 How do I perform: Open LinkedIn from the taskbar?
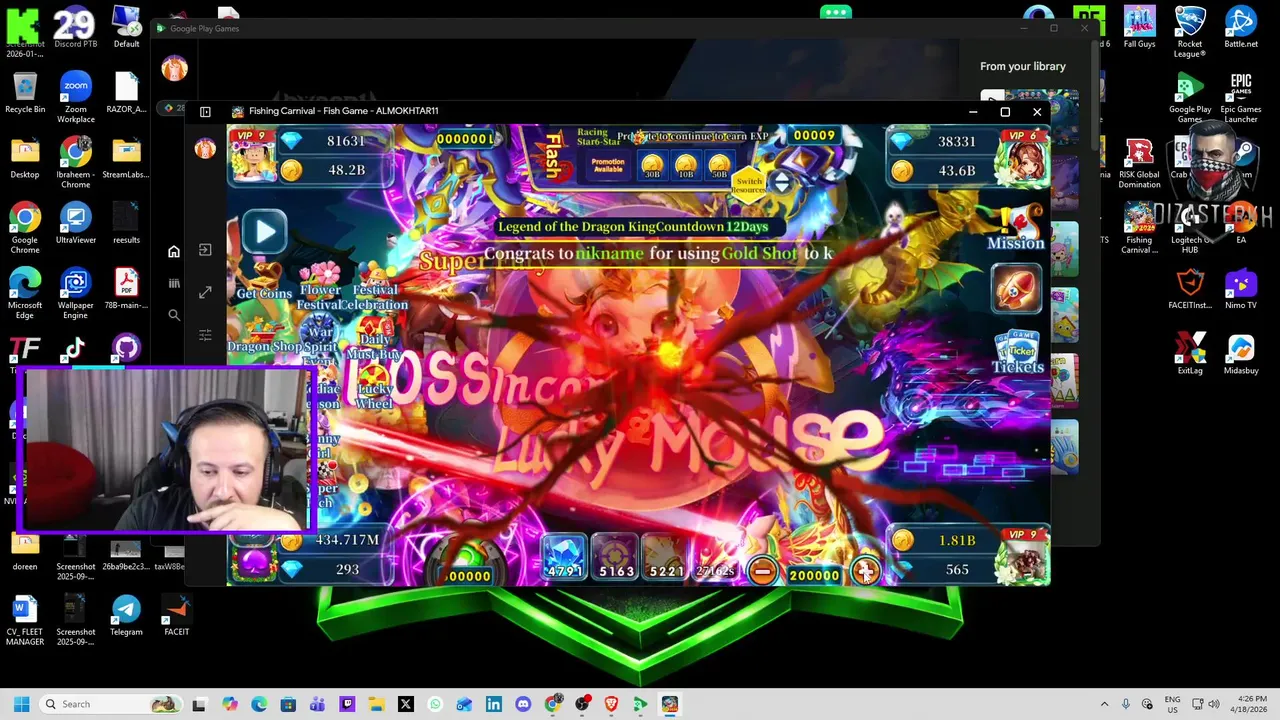[x=494, y=704]
